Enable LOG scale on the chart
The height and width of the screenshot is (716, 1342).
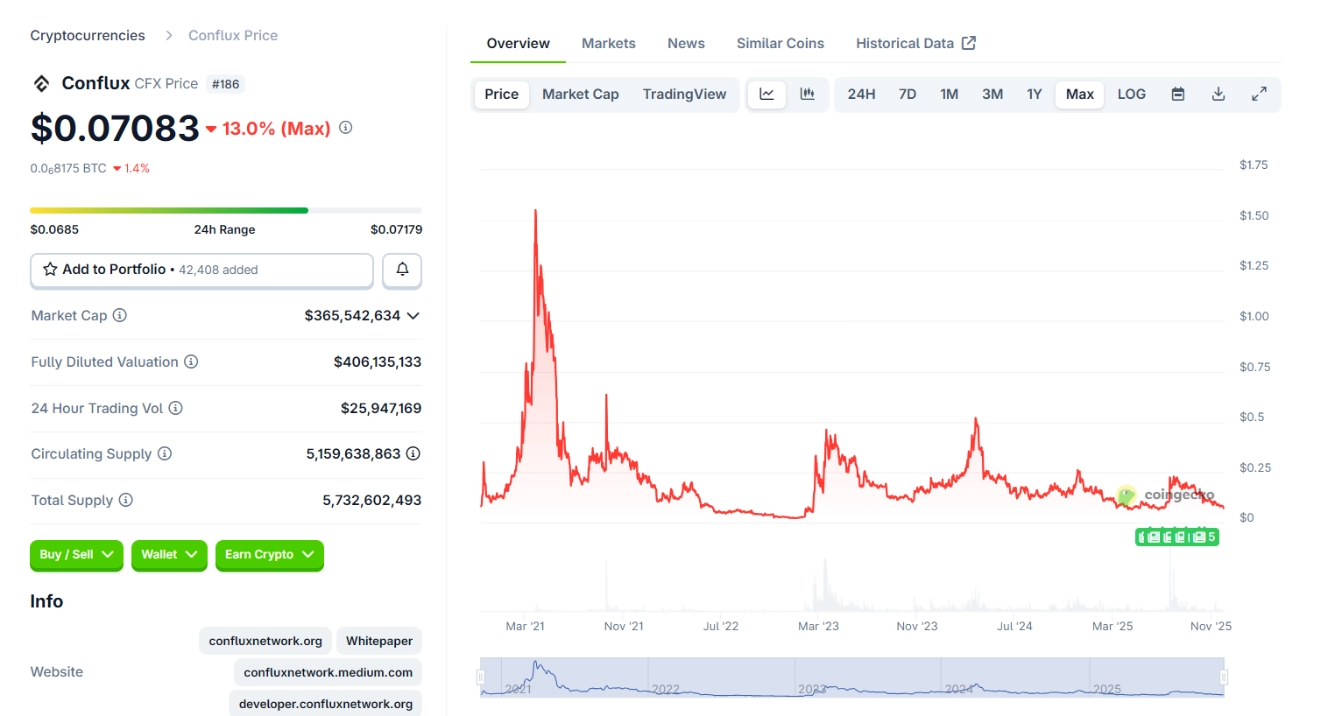[x=1131, y=94]
